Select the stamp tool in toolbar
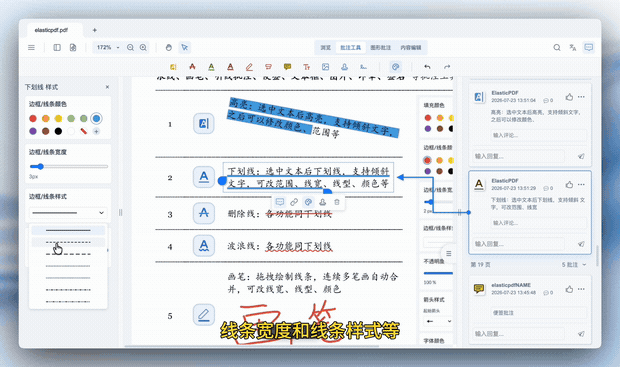Screen dimensions: 620x367 (344, 67)
